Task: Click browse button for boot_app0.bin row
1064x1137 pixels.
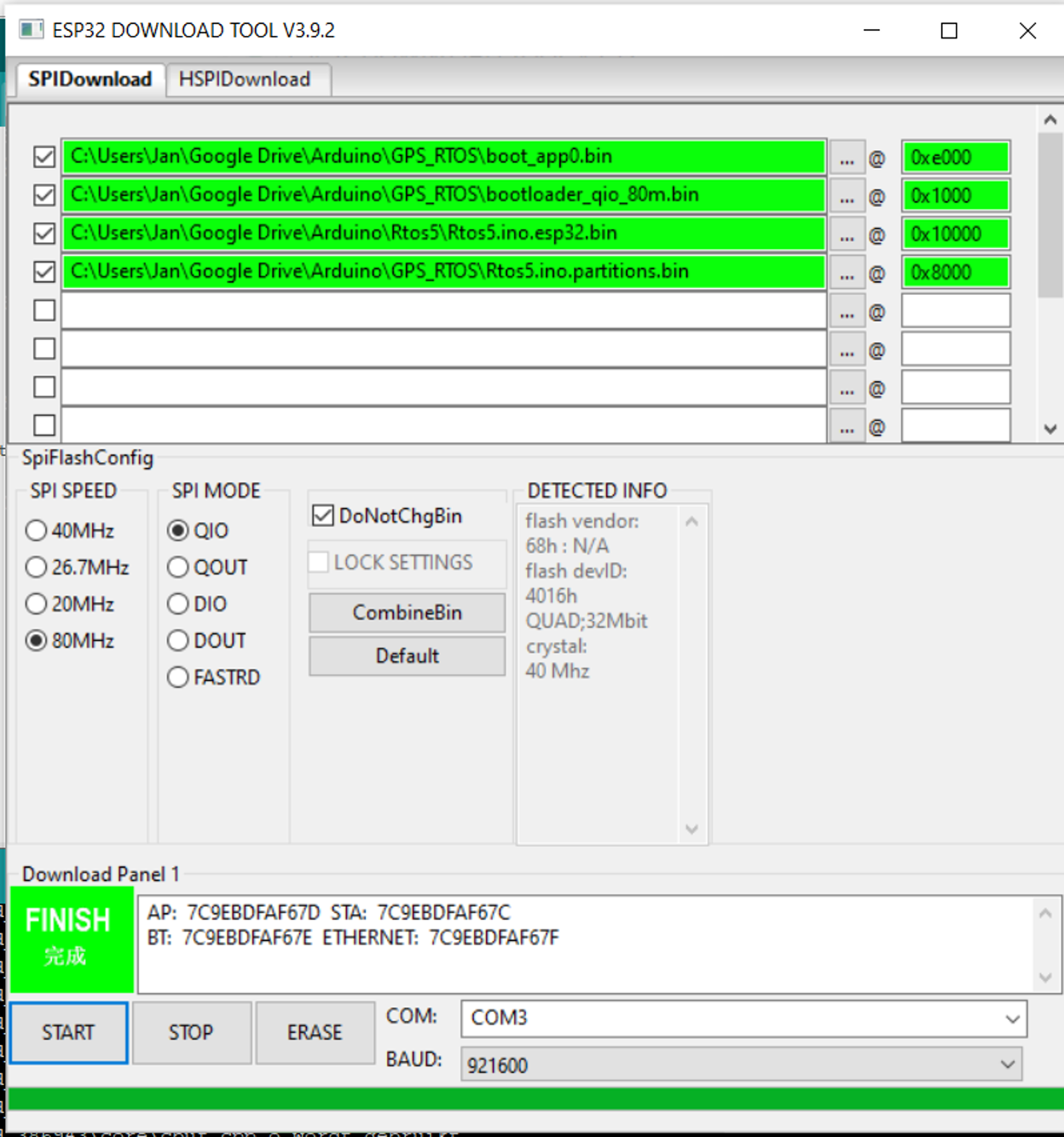Action: (x=847, y=158)
